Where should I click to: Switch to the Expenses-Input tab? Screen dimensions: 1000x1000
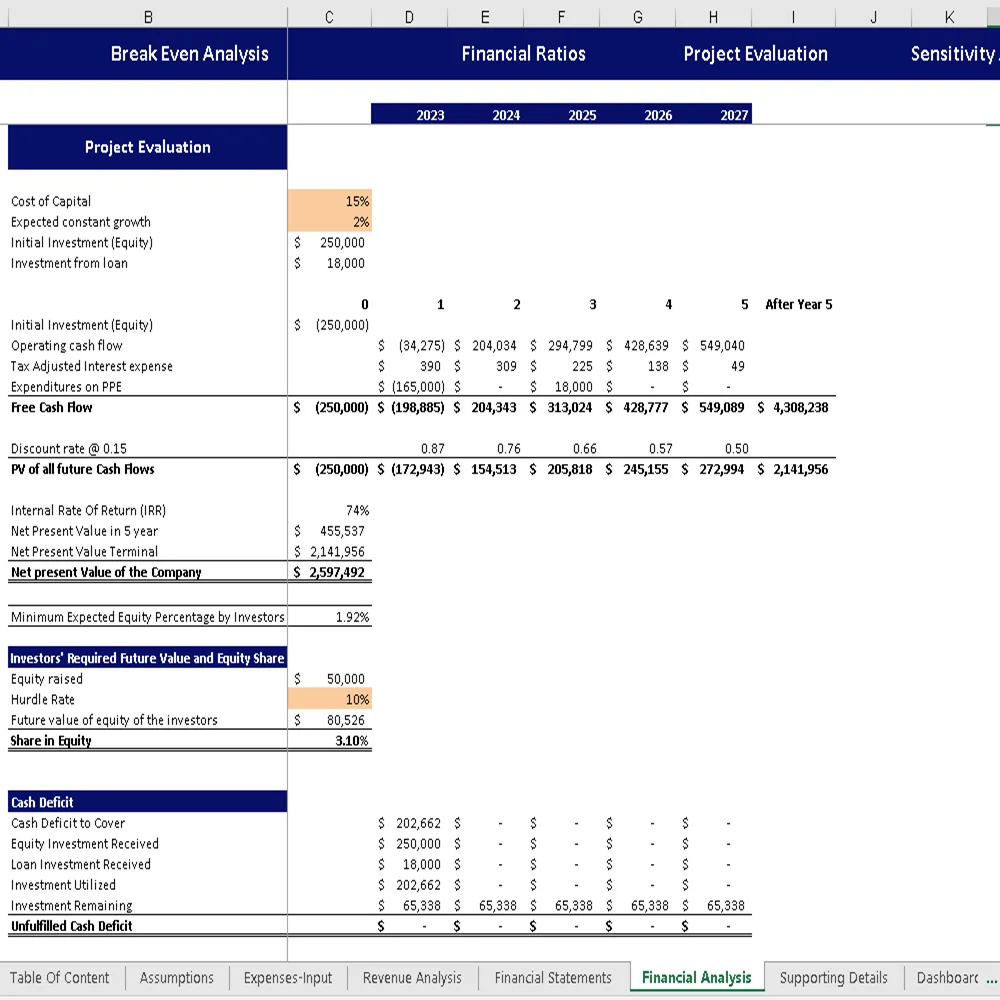point(287,978)
